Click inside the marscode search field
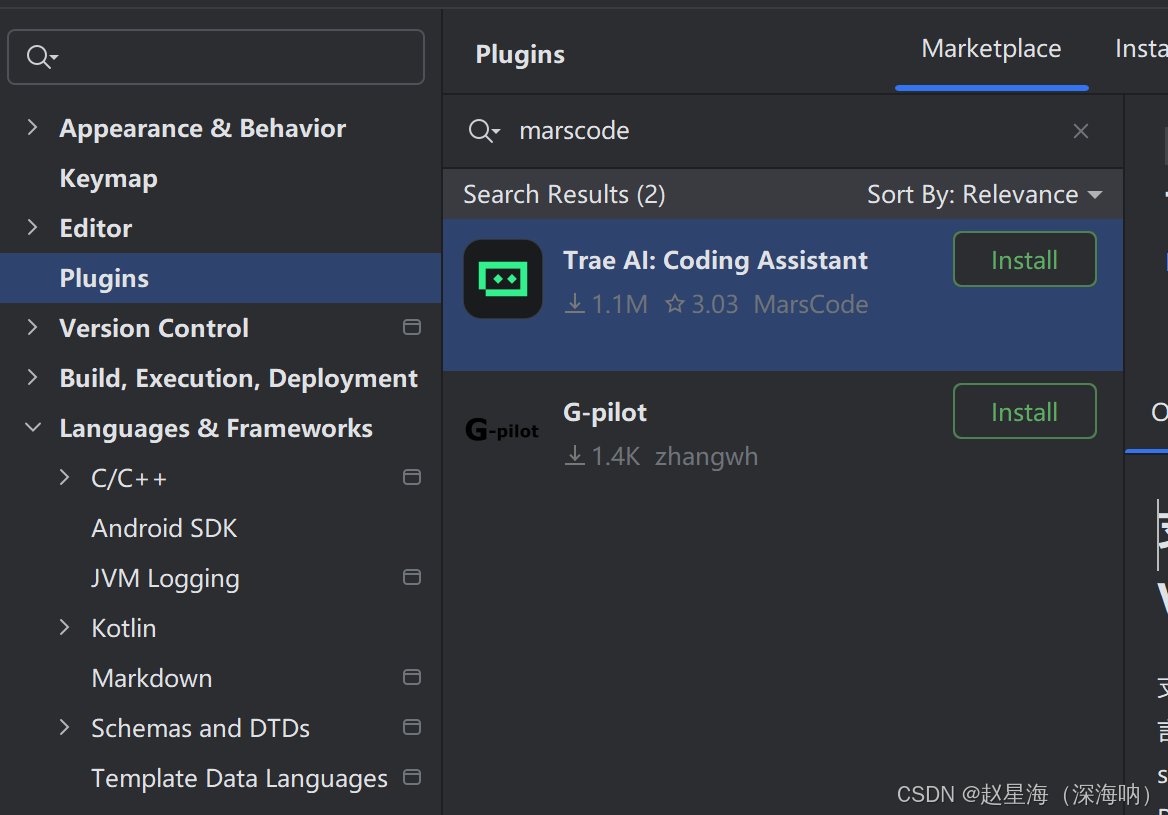The width and height of the screenshot is (1168, 815). (700, 131)
